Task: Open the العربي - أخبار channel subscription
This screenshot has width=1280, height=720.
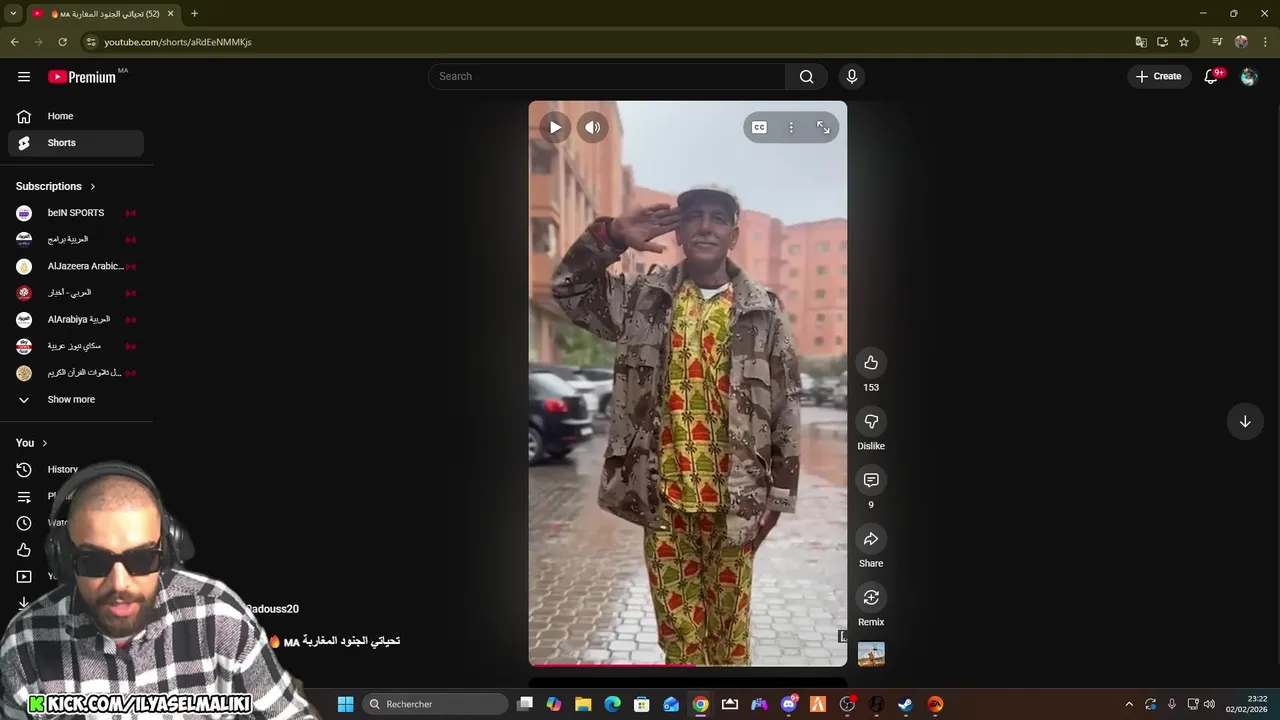Action: (76, 293)
